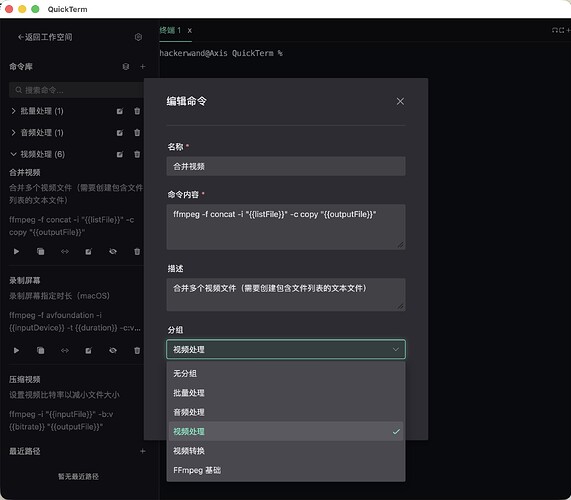Image resolution: width=571 pixels, height=500 pixels.
Task: Switch to the 终端 1 tab
Action: click(170, 30)
